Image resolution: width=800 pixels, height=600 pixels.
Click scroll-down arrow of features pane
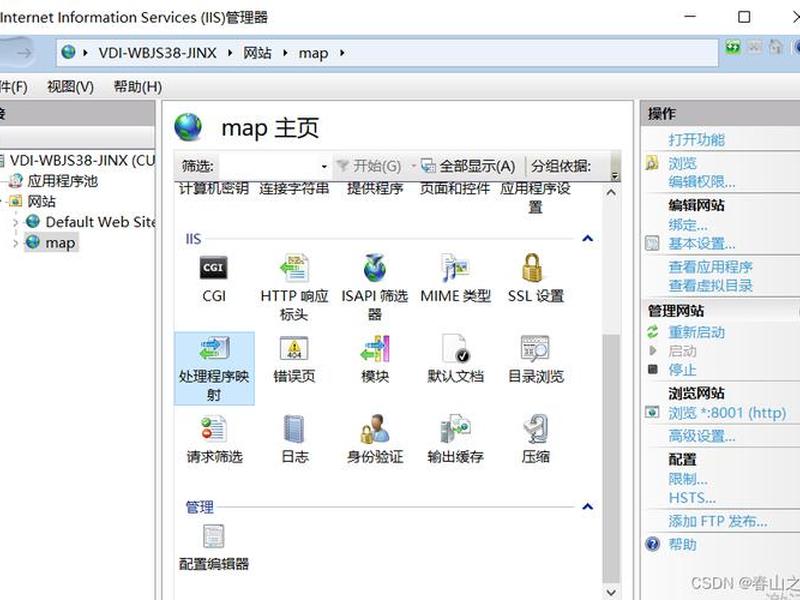coord(611,592)
